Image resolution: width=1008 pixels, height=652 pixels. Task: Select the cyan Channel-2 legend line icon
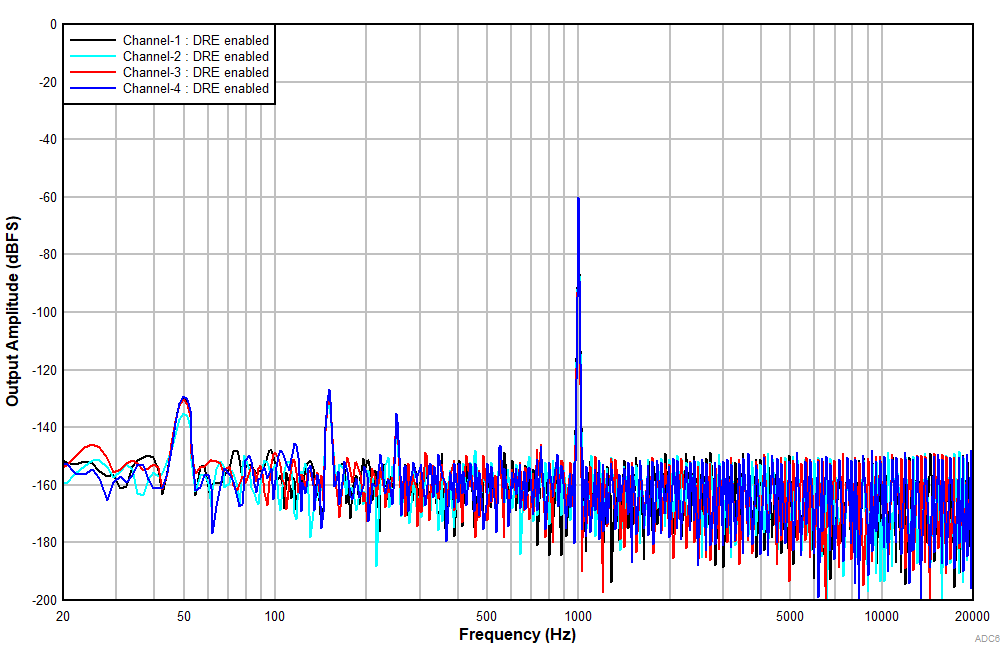(x=91, y=57)
